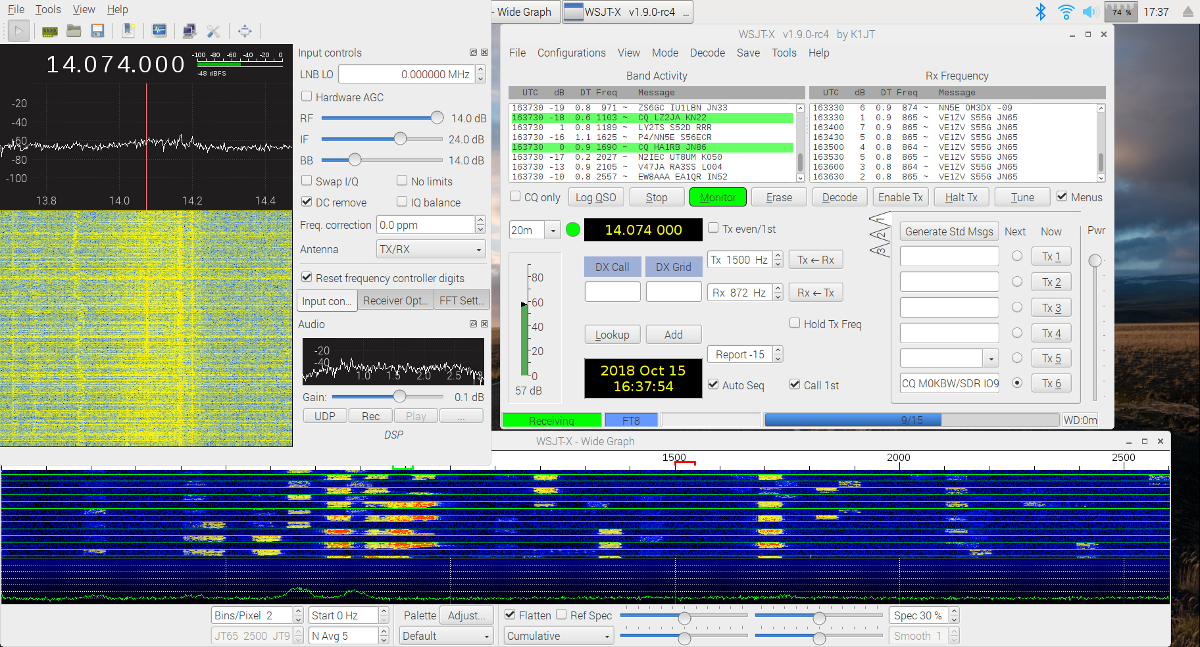Click the RF gain slider handle
Screen dimensions: 1200x647
click(x=436, y=118)
